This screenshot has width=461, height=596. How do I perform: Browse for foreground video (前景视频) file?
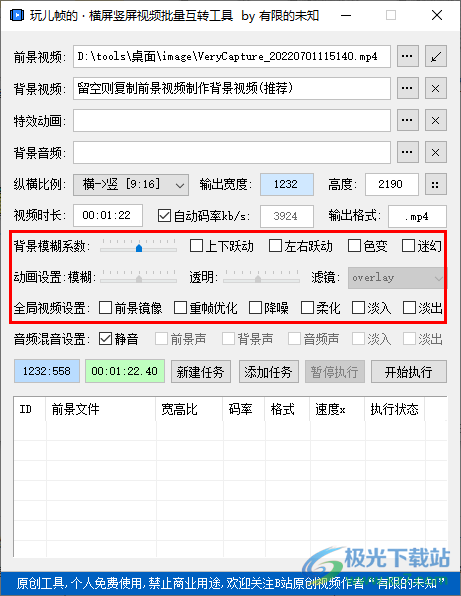(408, 56)
